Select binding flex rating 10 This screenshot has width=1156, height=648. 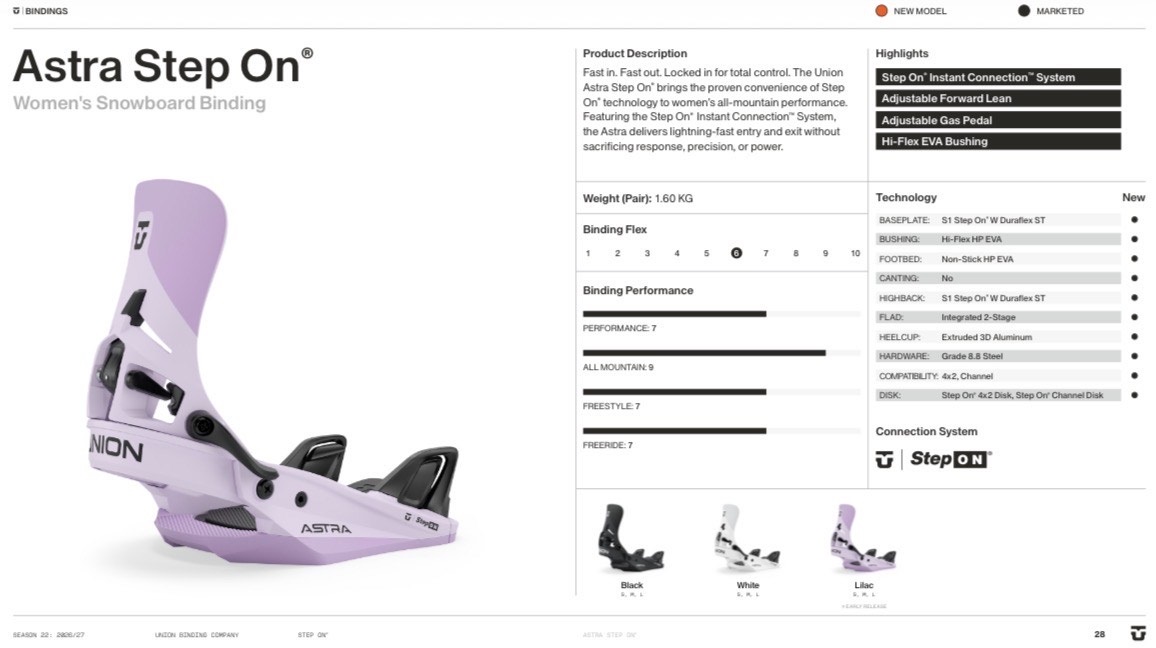tap(855, 253)
